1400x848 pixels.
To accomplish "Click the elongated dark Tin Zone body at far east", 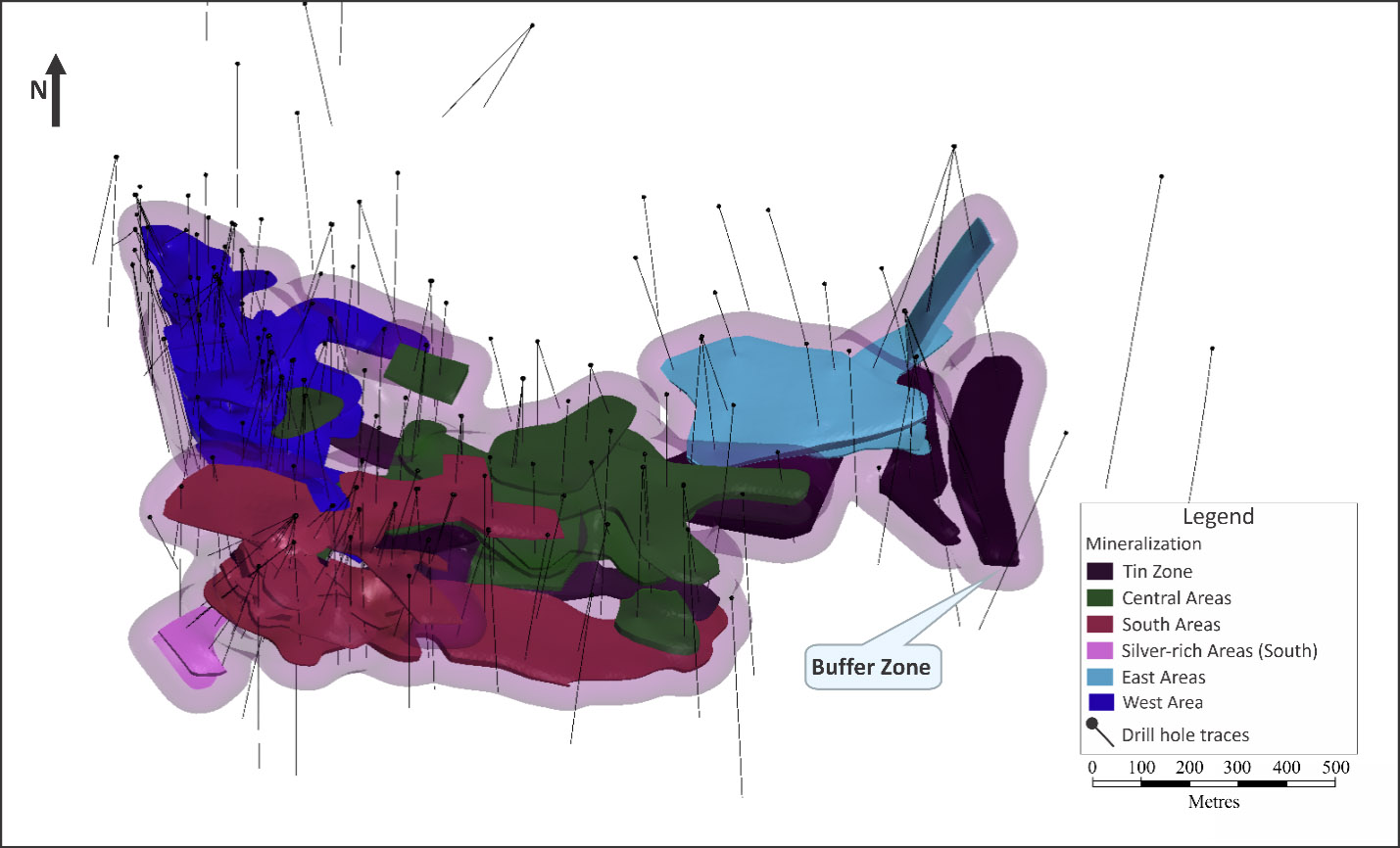I will click(x=990, y=450).
